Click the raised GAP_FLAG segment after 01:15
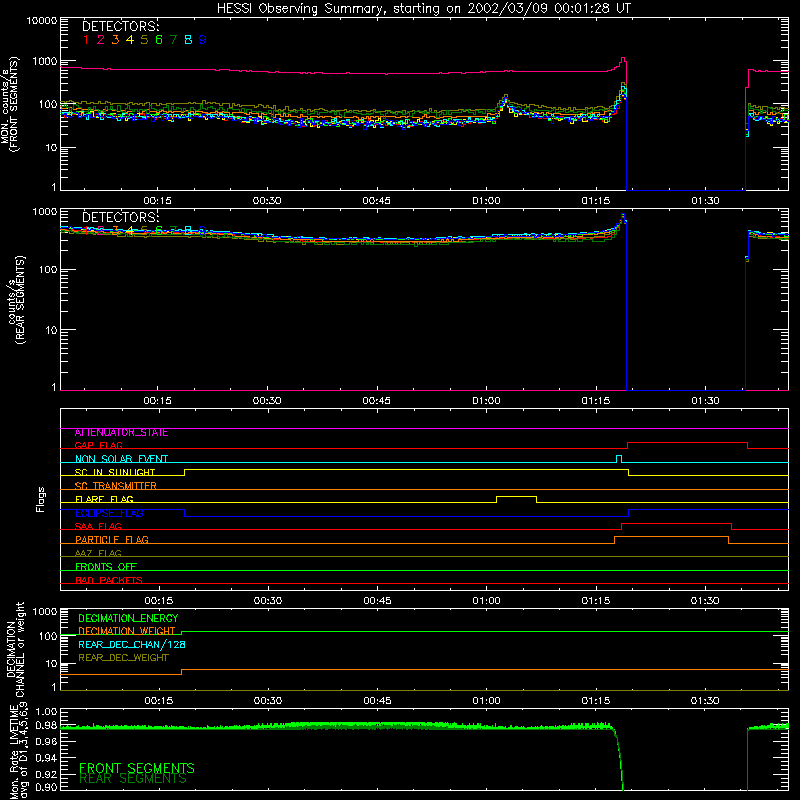800x800 pixels. click(x=687, y=443)
